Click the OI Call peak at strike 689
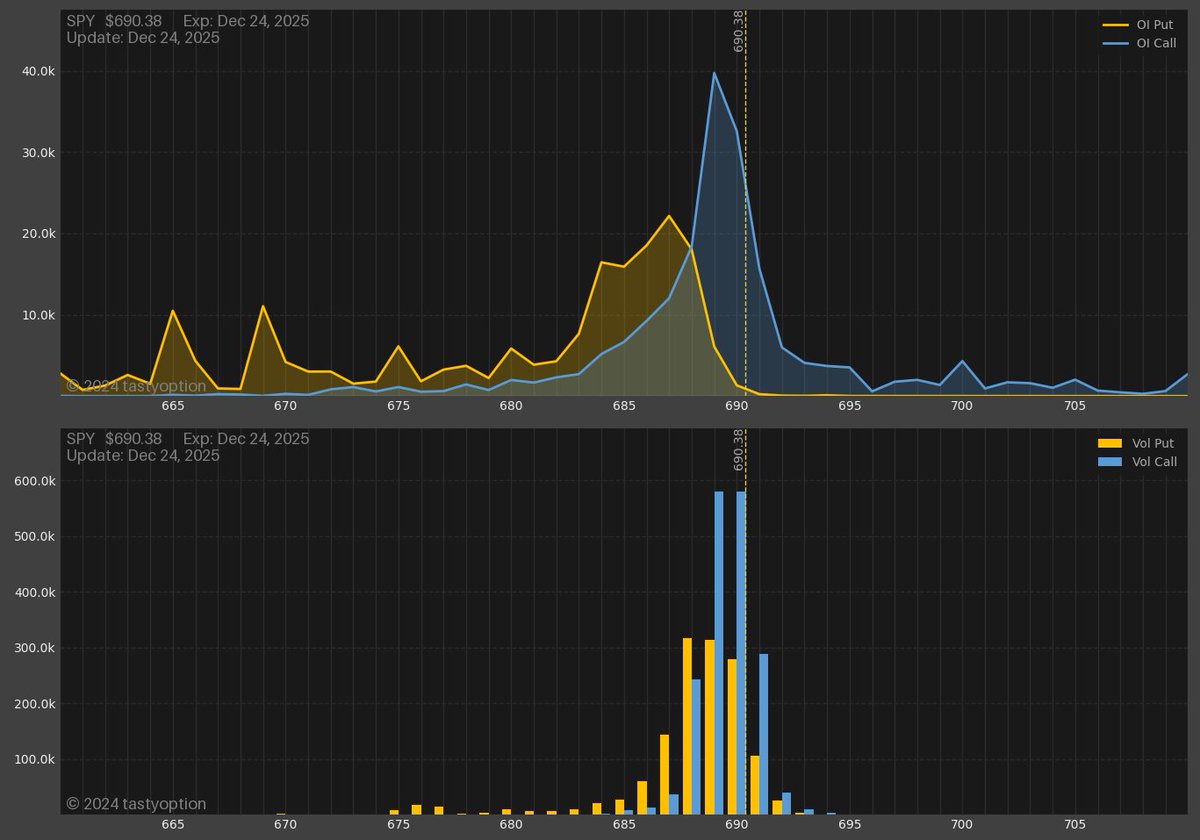This screenshot has height=840, width=1200. [714, 72]
